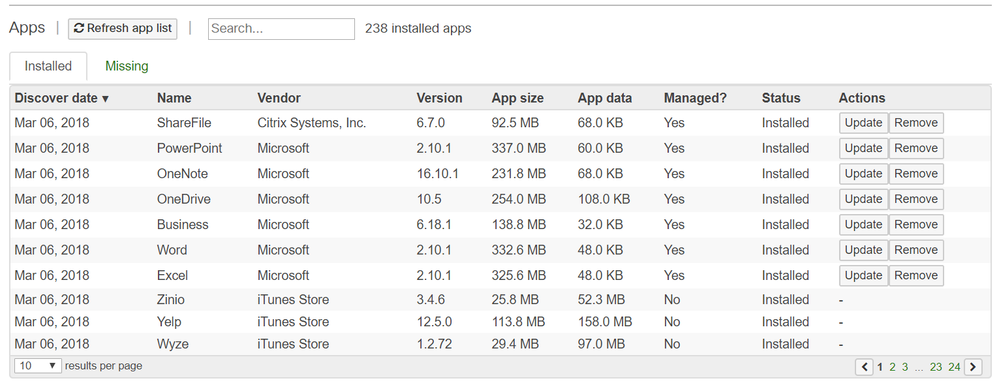Viewport: 999px width, 389px height.
Task: Click the Citrix Systems, Inc. vendor cell
Action: pos(312,123)
